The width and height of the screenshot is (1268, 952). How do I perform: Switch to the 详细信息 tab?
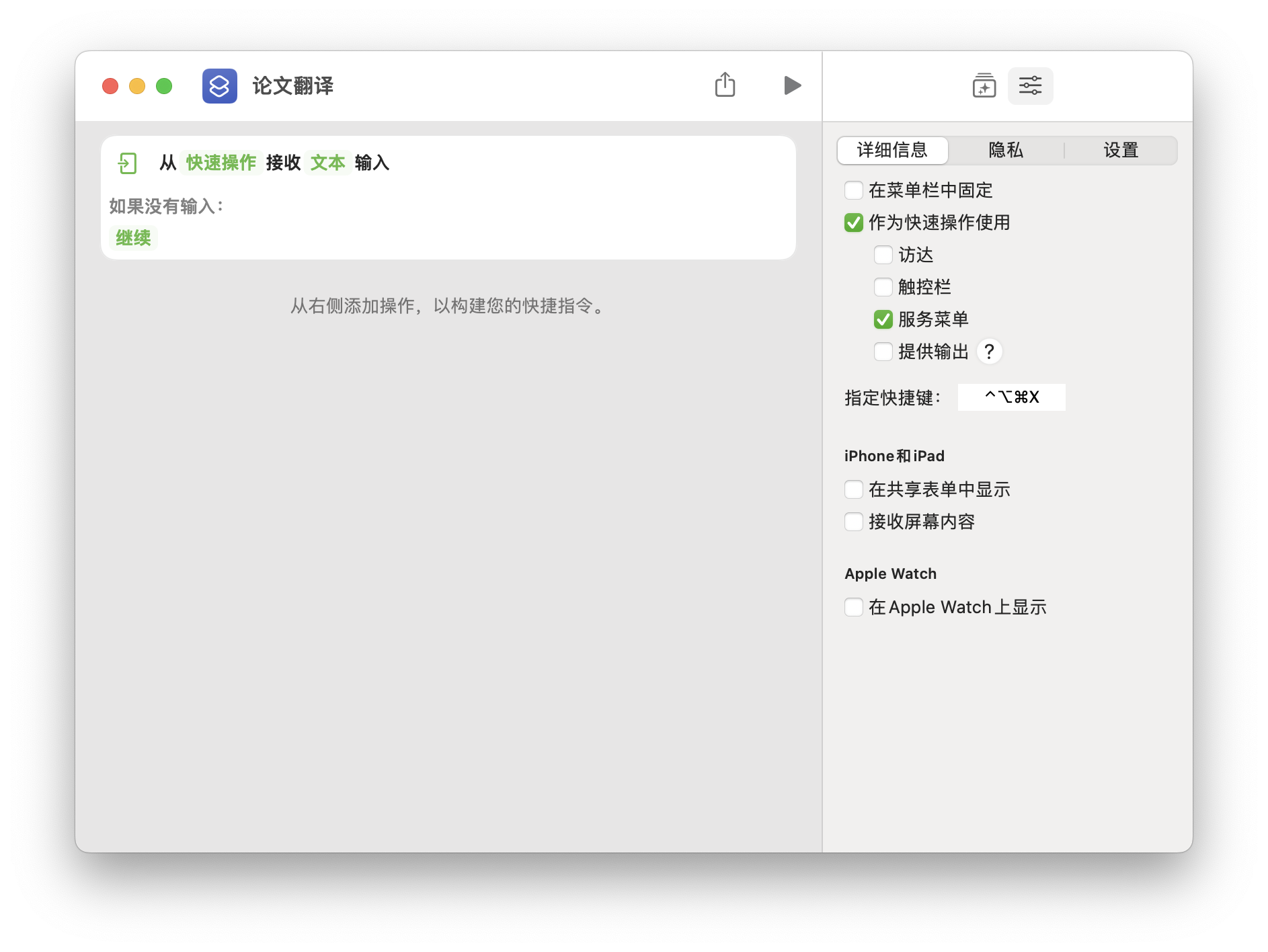click(x=892, y=150)
